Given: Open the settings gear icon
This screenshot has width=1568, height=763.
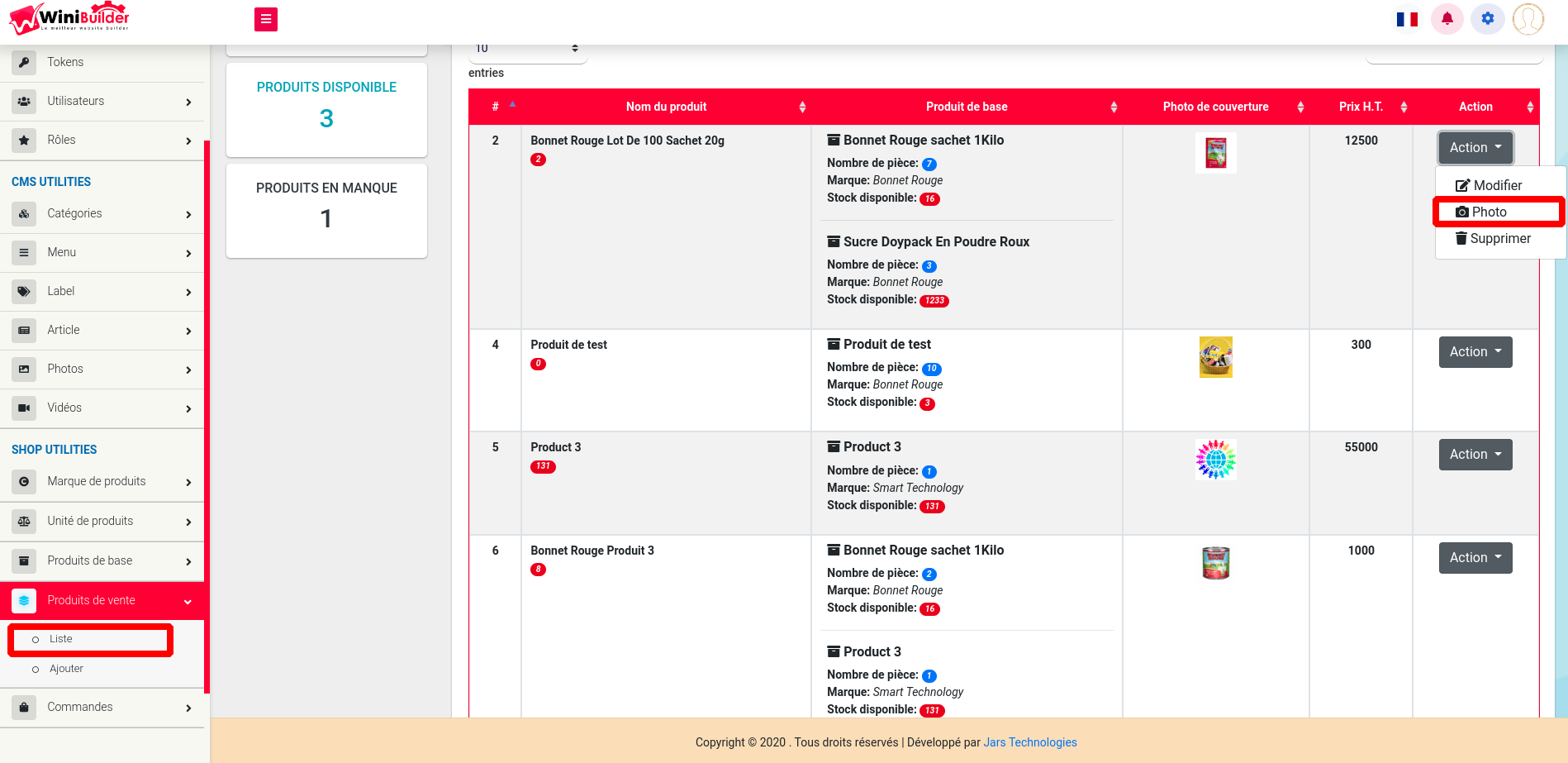Looking at the screenshot, I should click(1488, 19).
